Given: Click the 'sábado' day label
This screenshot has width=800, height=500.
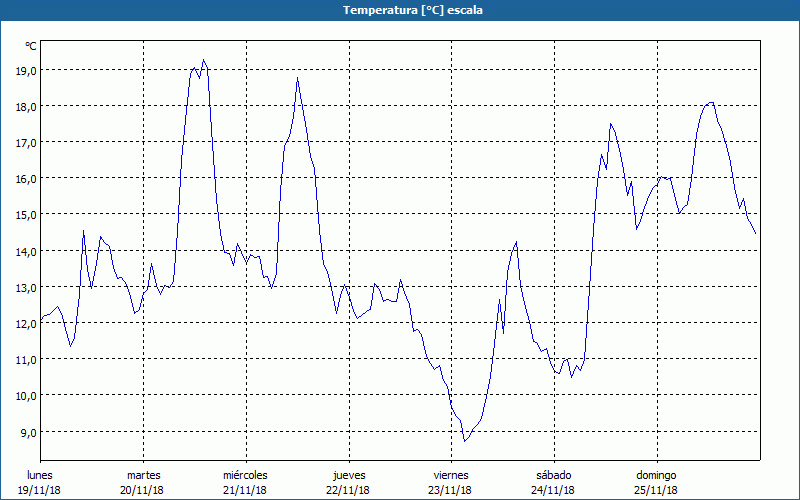Looking at the screenshot, I should click(x=554, y=475).
